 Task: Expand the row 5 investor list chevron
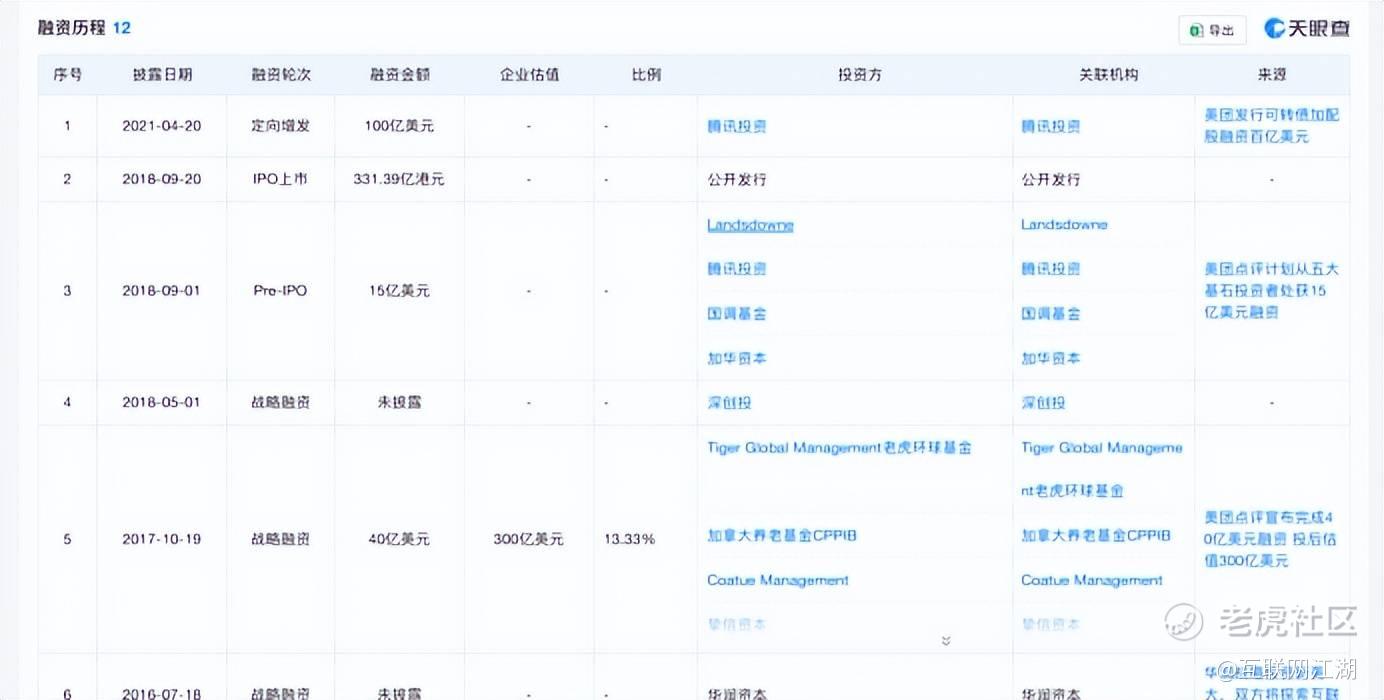946,640
